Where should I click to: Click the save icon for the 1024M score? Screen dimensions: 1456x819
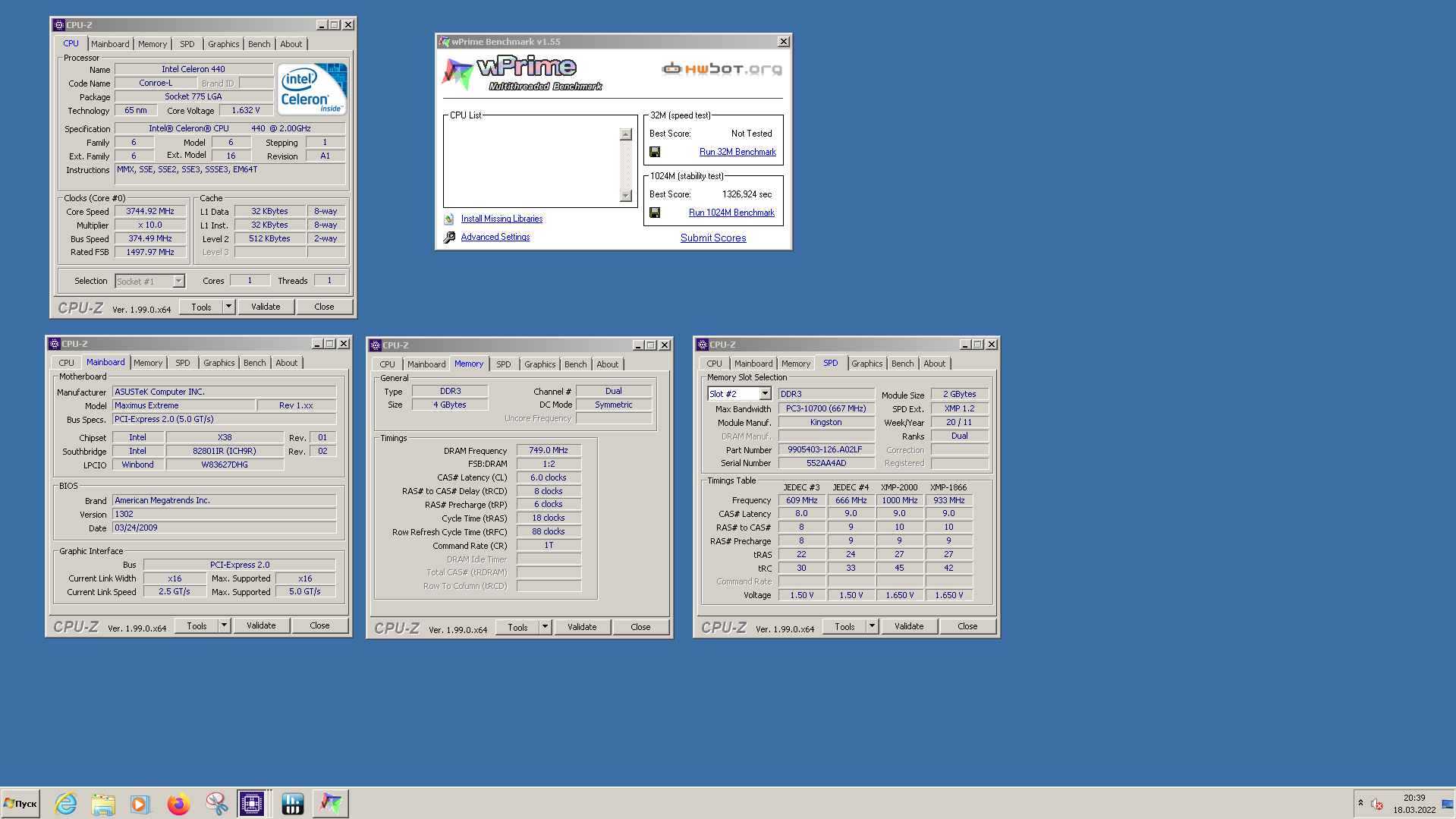(655, 213)
